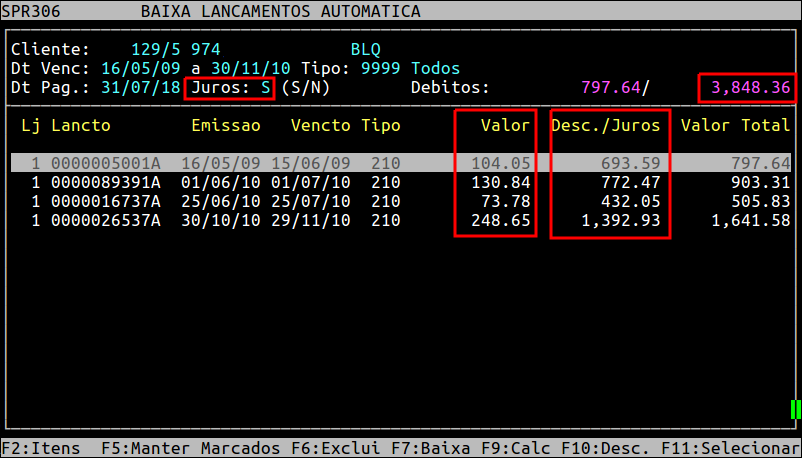Click the Desc./Juros column header

point(605,126)
